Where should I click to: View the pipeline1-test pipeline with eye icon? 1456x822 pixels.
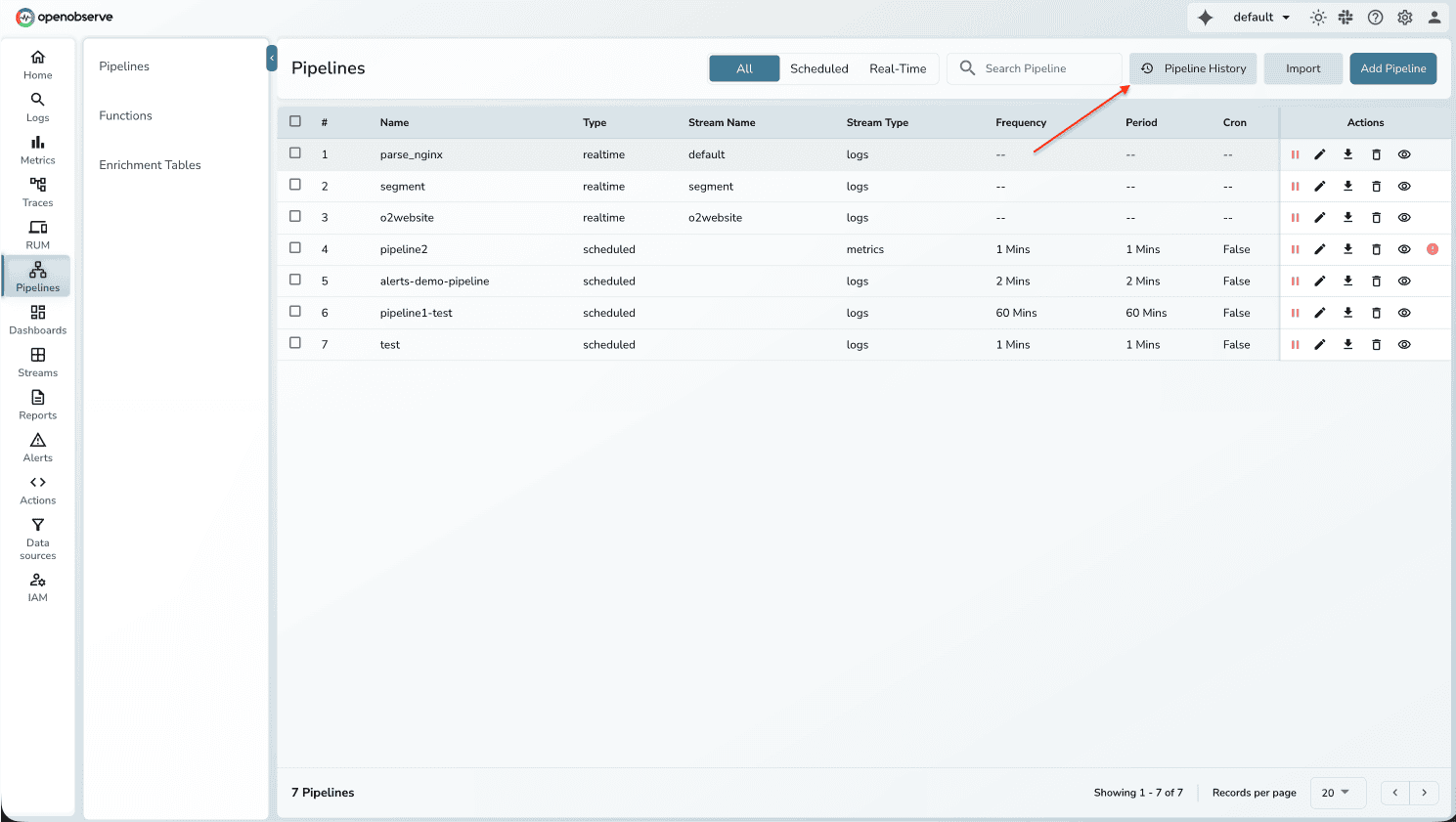coord(1404,313)
